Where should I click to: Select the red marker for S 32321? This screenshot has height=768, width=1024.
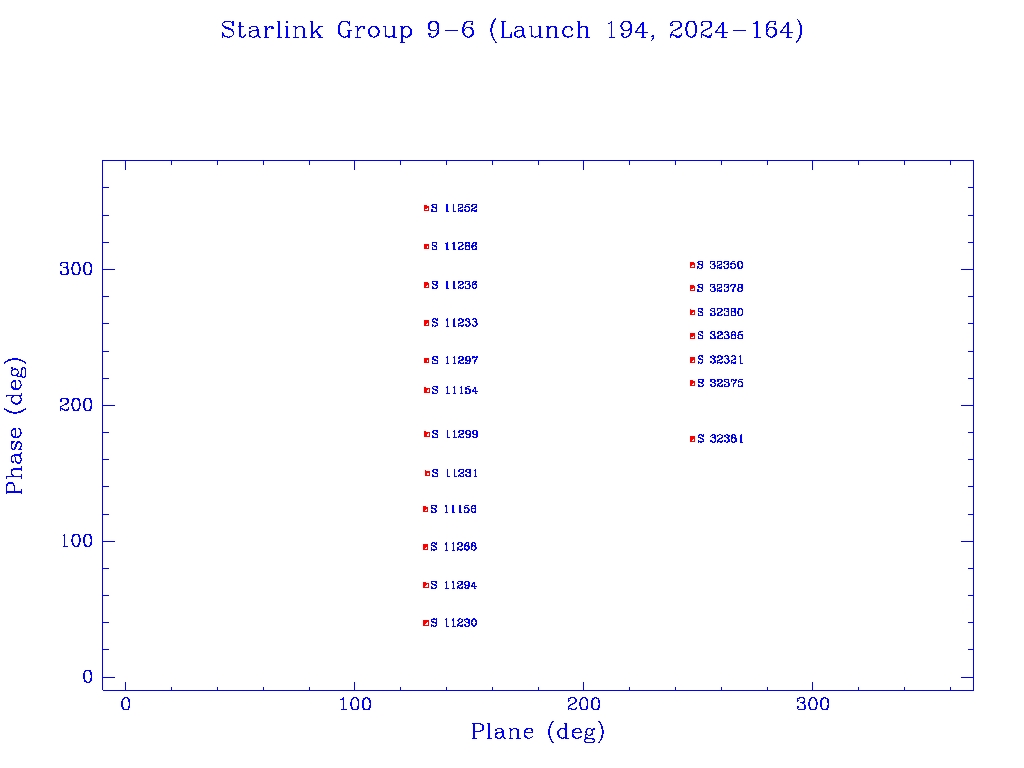tap(692, 360)
